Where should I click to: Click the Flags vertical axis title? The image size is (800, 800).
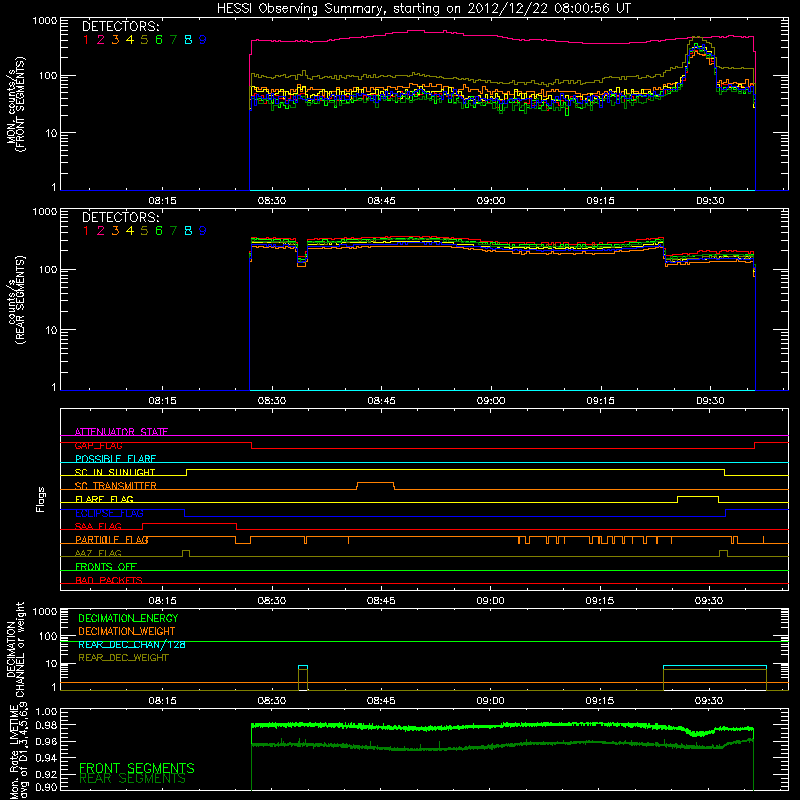(40, 499)
